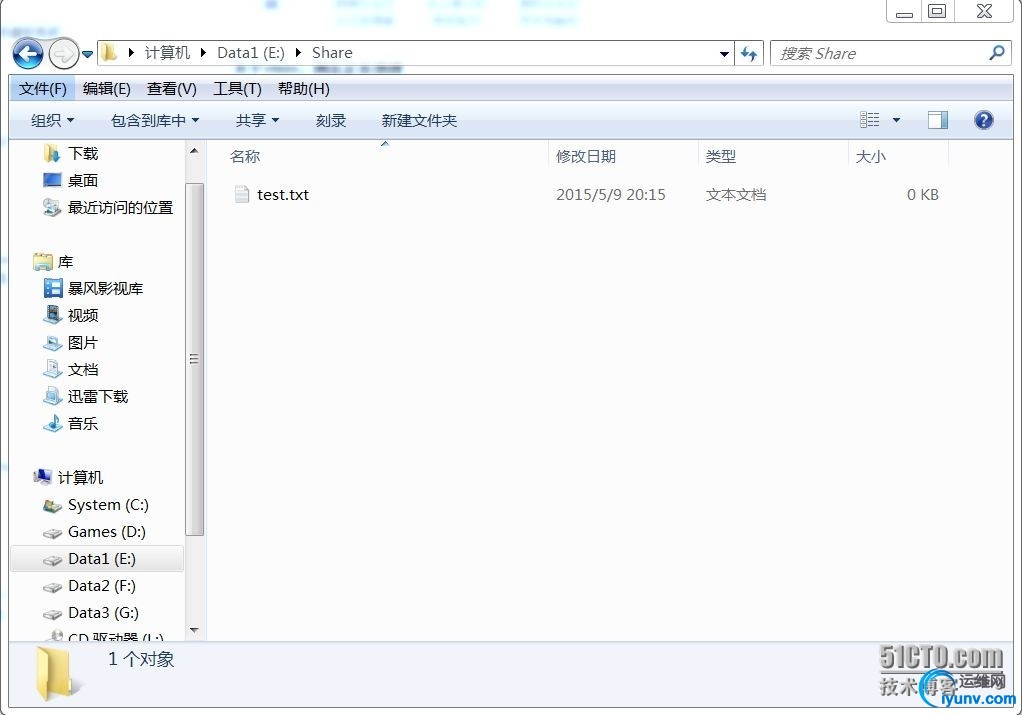This screenshot has width=1022, height=715.
Task: Open the 图片 library
Action: click(x=83, y=342)
